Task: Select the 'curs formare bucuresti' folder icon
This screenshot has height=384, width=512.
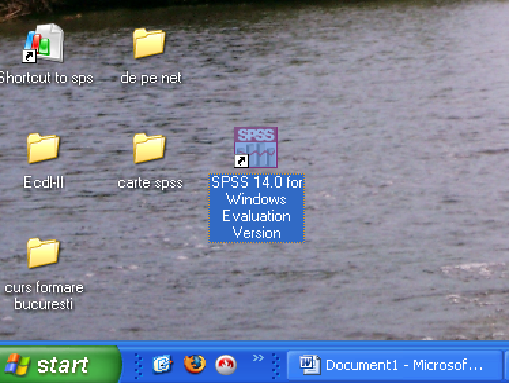Action: [x=43, y=253]
